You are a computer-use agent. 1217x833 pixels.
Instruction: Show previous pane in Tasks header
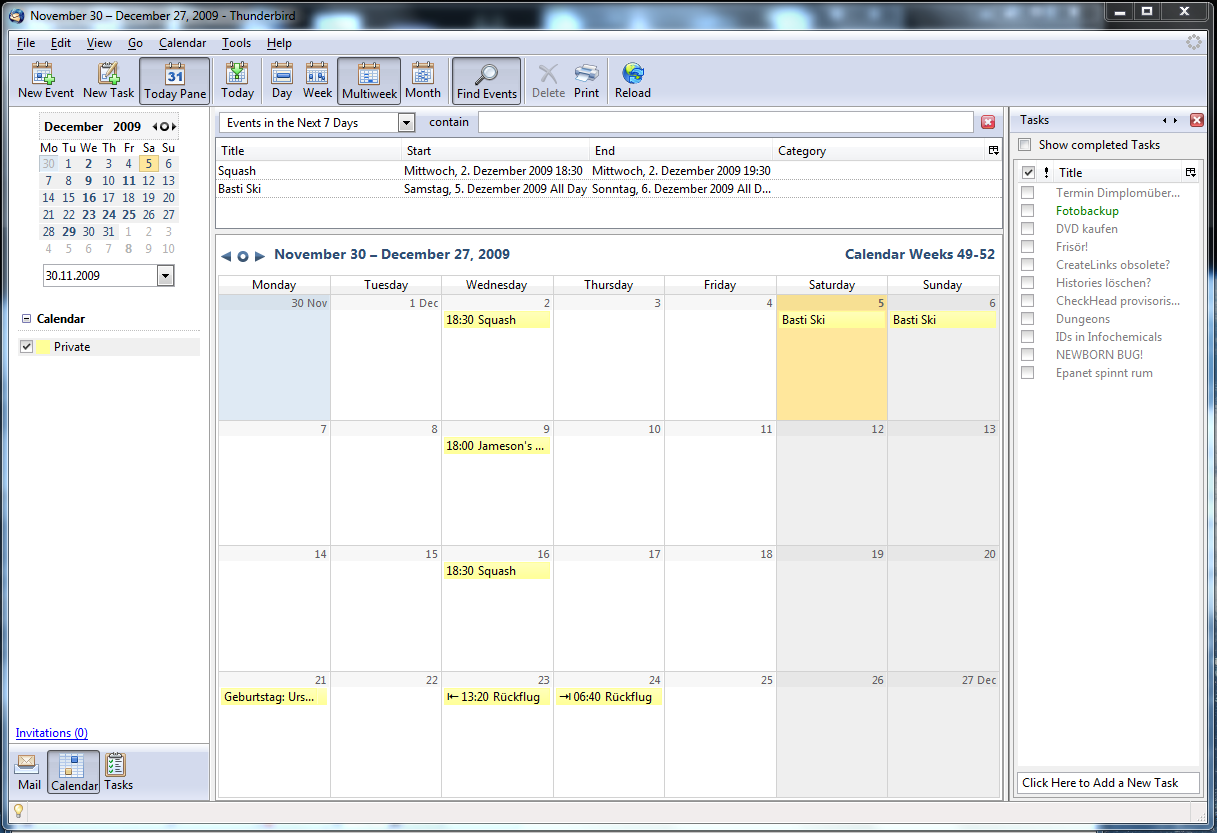1164,120
